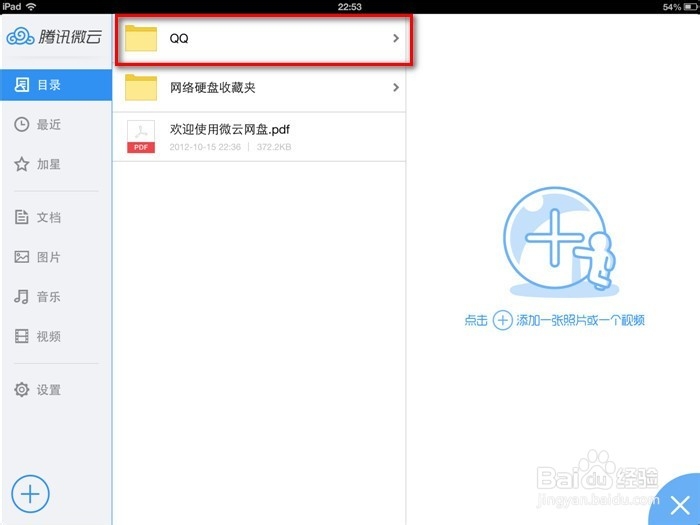Click the 网络硬盘收藏夹 folder name

point(212,88)
